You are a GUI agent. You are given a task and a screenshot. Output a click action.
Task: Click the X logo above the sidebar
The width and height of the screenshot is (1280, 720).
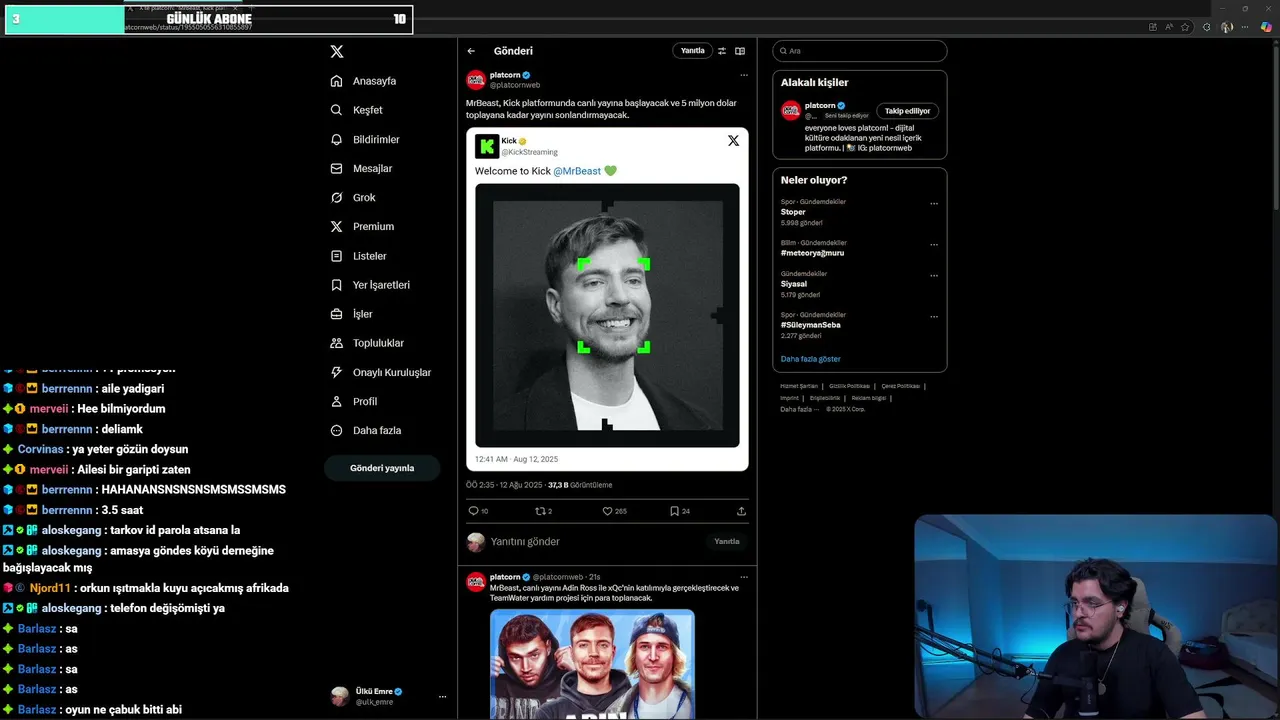pyautogui.click(x=337, y=51)
